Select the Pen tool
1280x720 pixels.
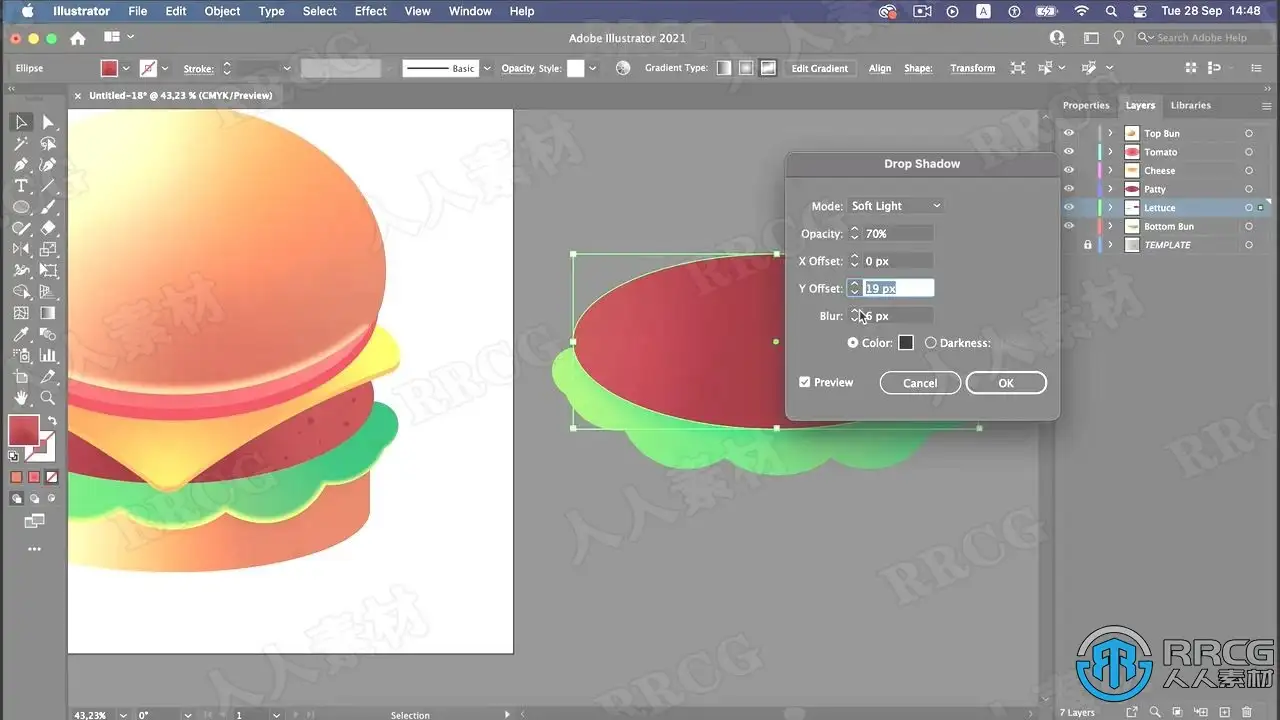[x=21, y=165]
